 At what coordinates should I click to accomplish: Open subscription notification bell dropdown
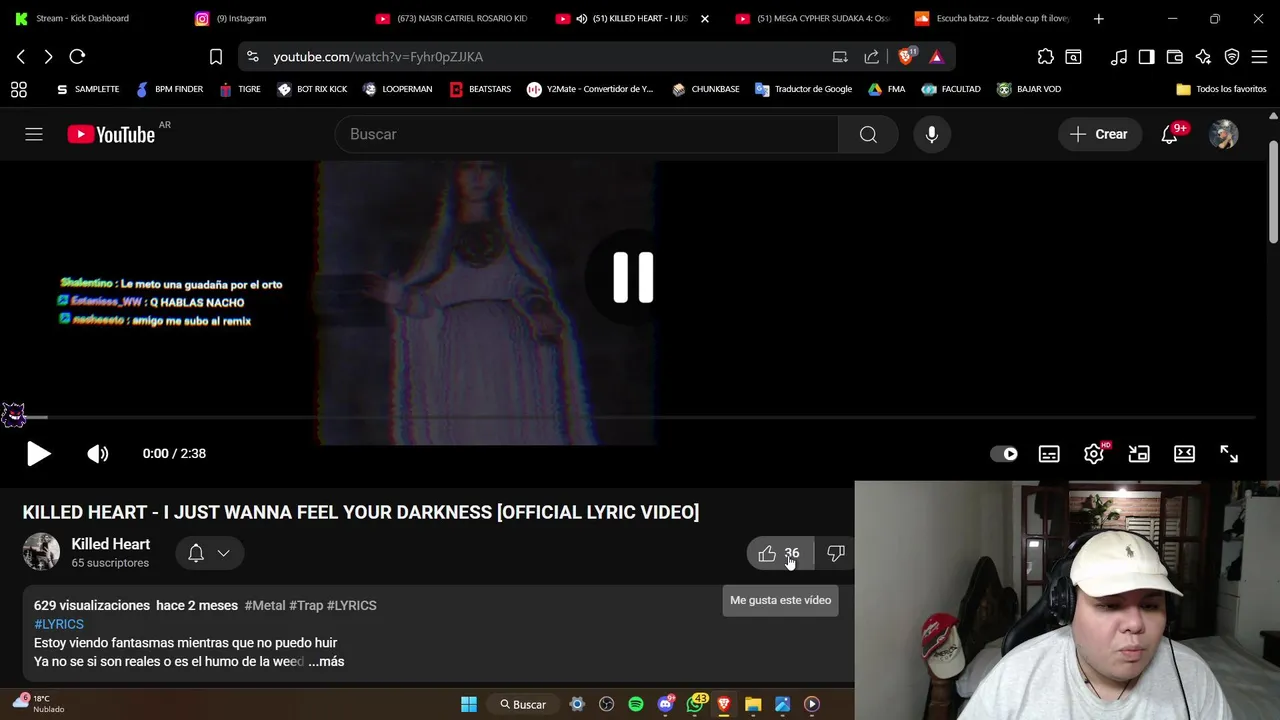click(x=210, y=553)
